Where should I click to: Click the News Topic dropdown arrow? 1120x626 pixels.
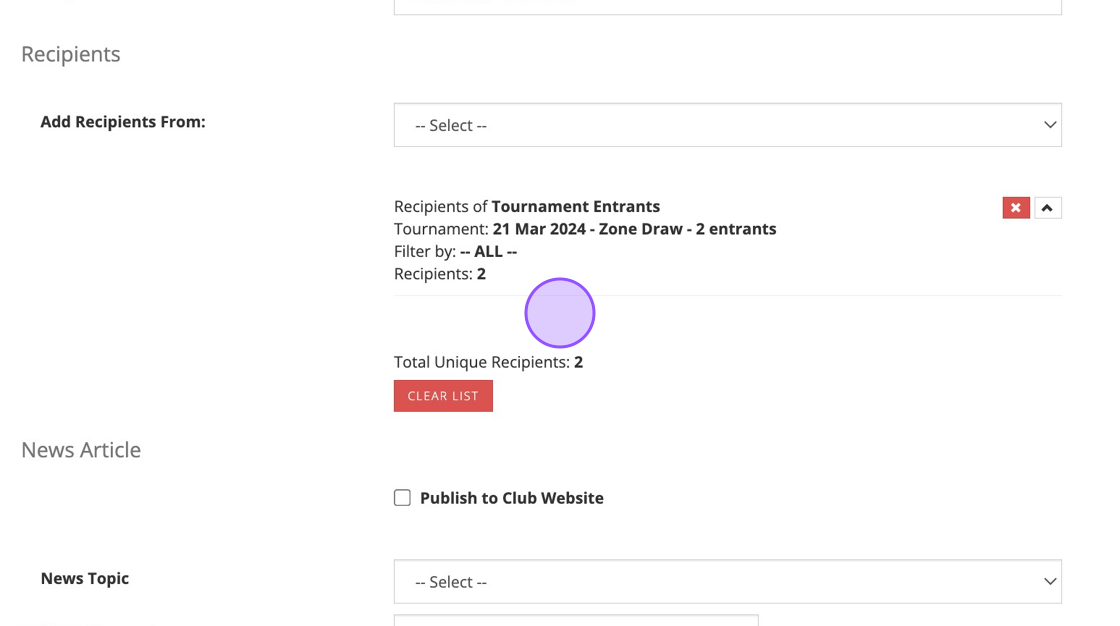pyautogui.click(x=1049, y=582)
